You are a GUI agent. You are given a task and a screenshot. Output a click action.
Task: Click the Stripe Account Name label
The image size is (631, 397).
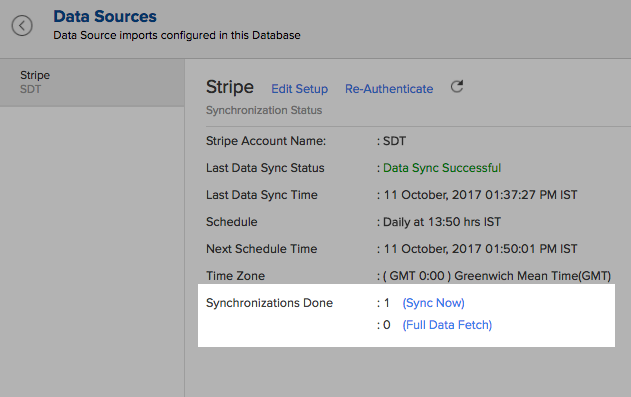(x=266, y=141)
